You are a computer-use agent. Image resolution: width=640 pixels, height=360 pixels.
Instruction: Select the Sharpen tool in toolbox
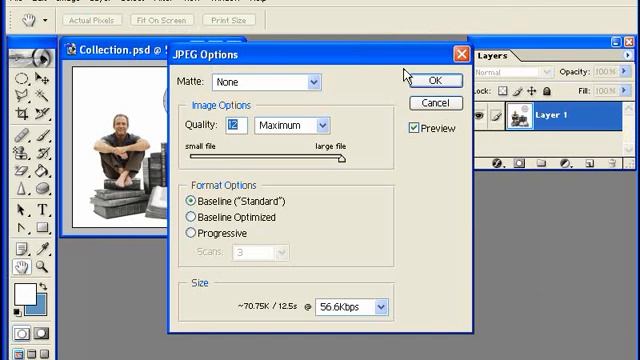click(21, 189)
